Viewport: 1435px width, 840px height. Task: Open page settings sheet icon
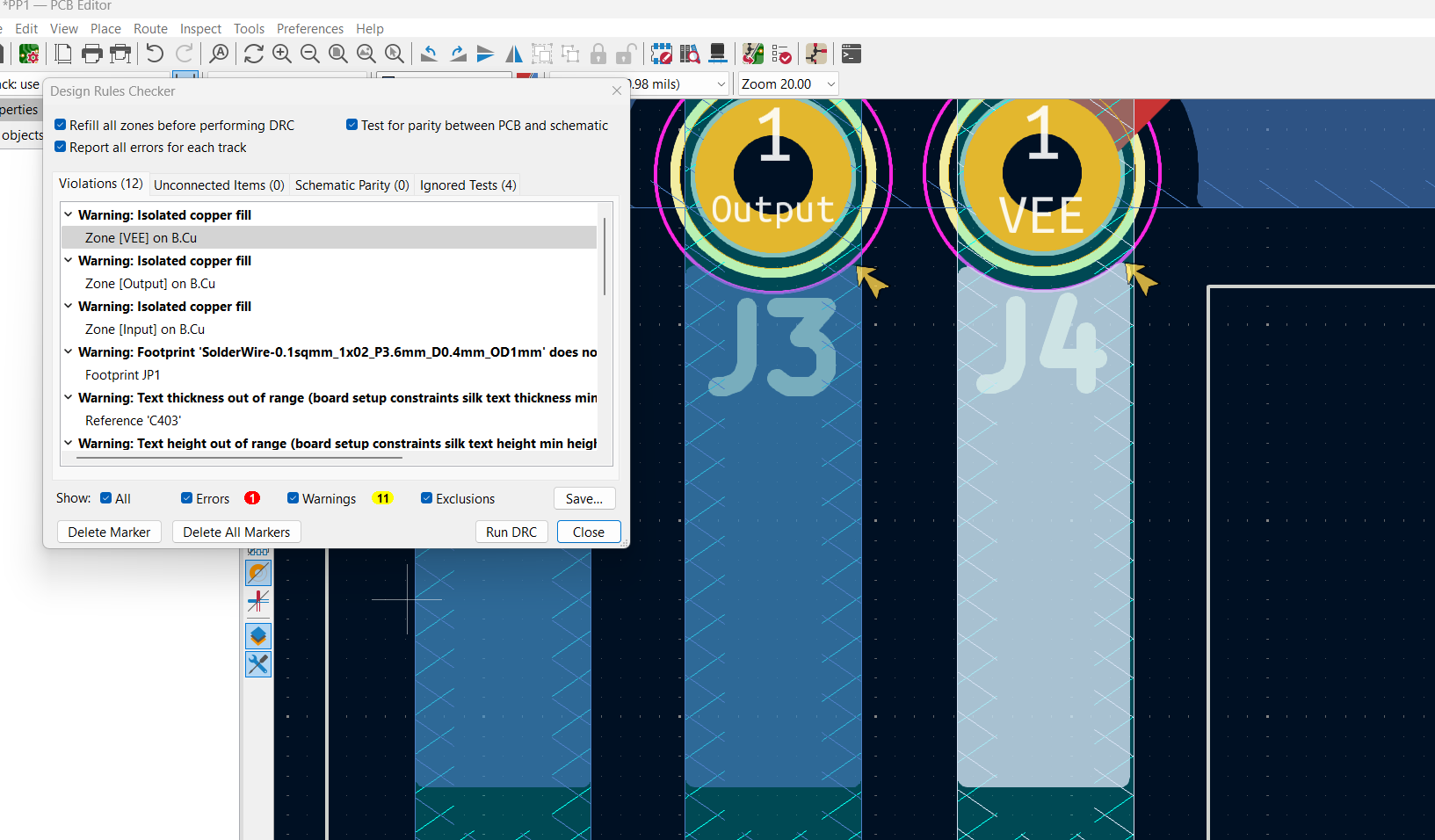[62, 54]
